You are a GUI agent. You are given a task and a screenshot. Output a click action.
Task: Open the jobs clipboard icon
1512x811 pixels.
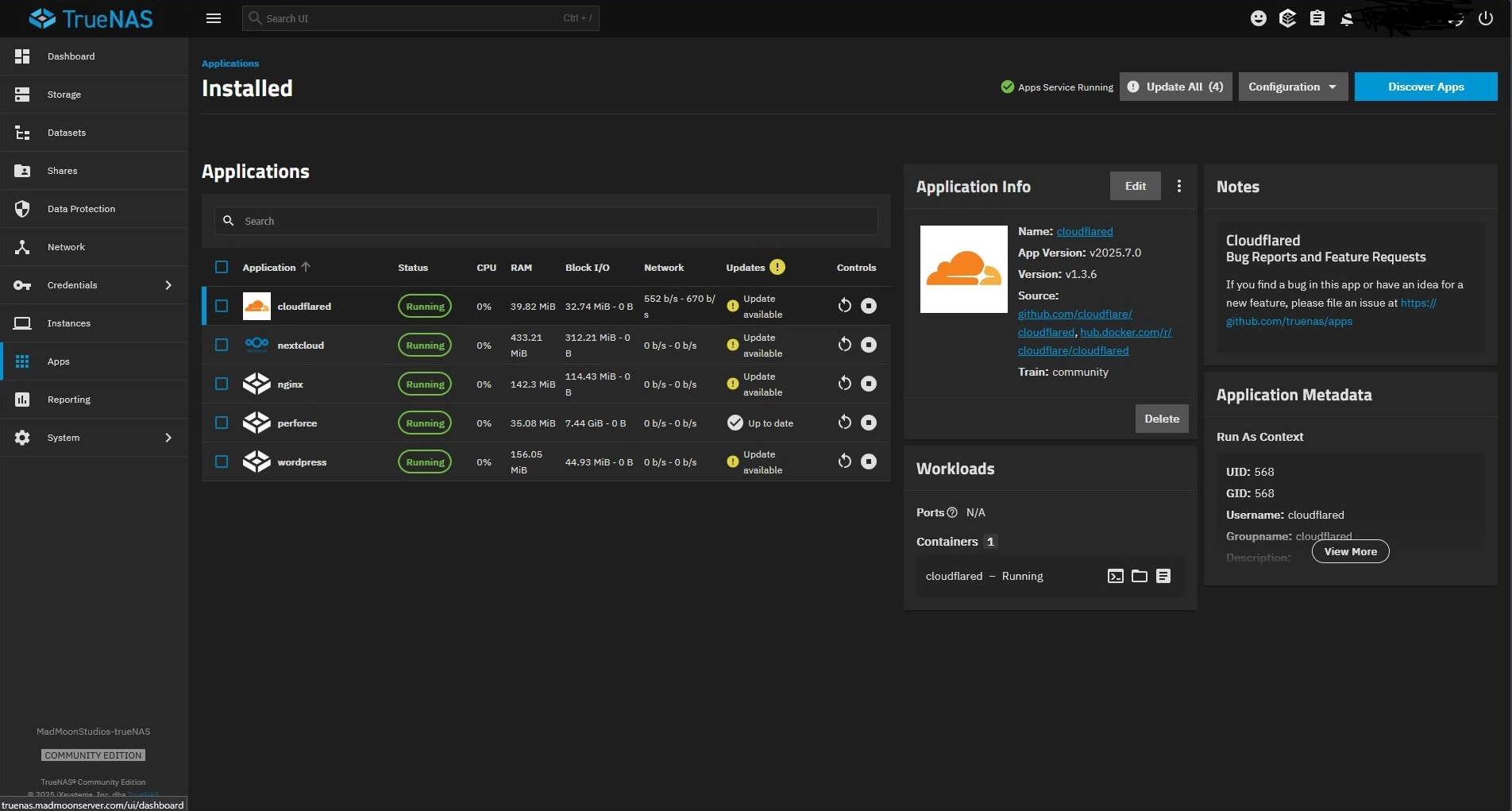(1317, 18)
